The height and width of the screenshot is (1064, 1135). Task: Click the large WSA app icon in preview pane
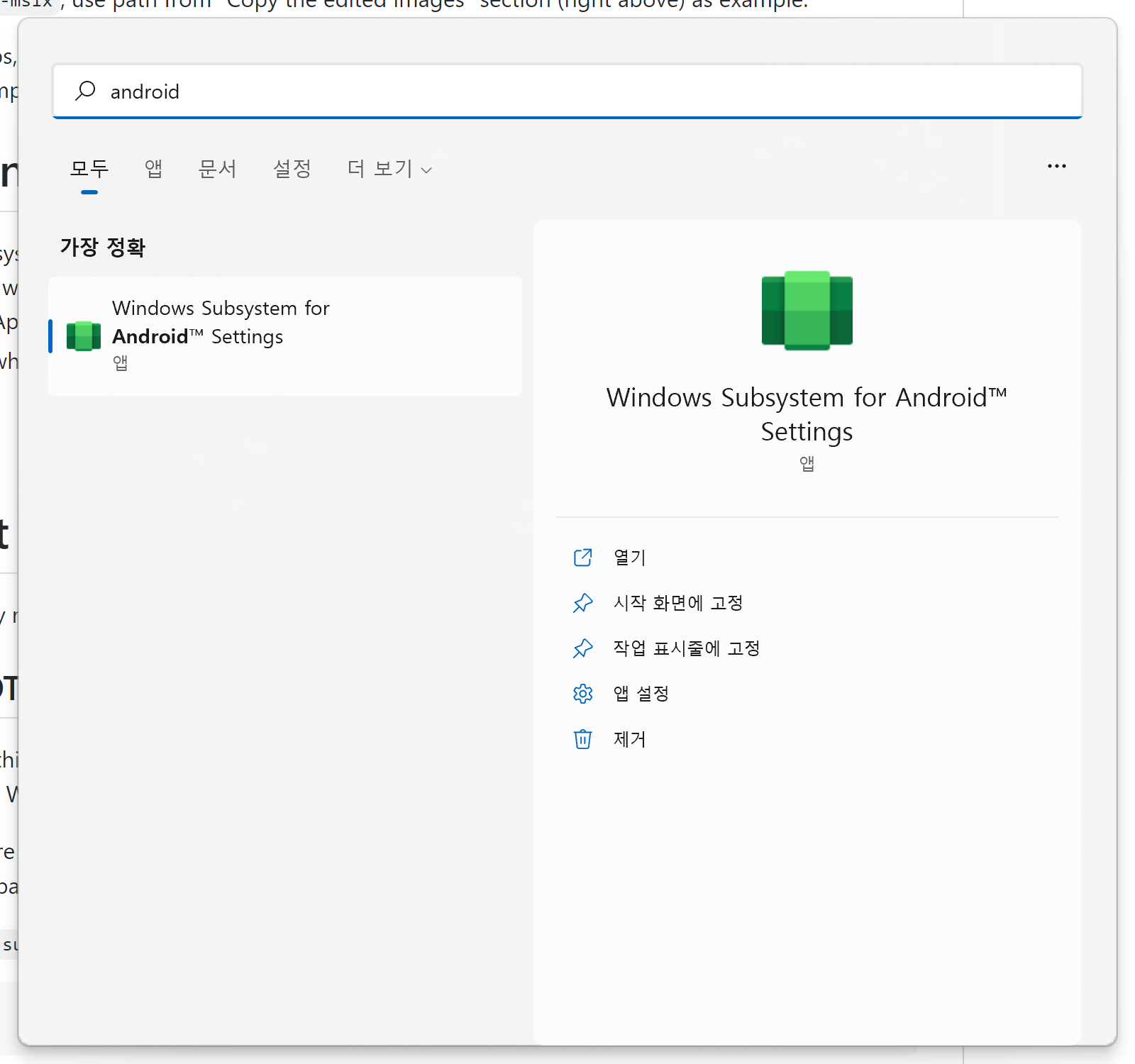click(807, 310)
